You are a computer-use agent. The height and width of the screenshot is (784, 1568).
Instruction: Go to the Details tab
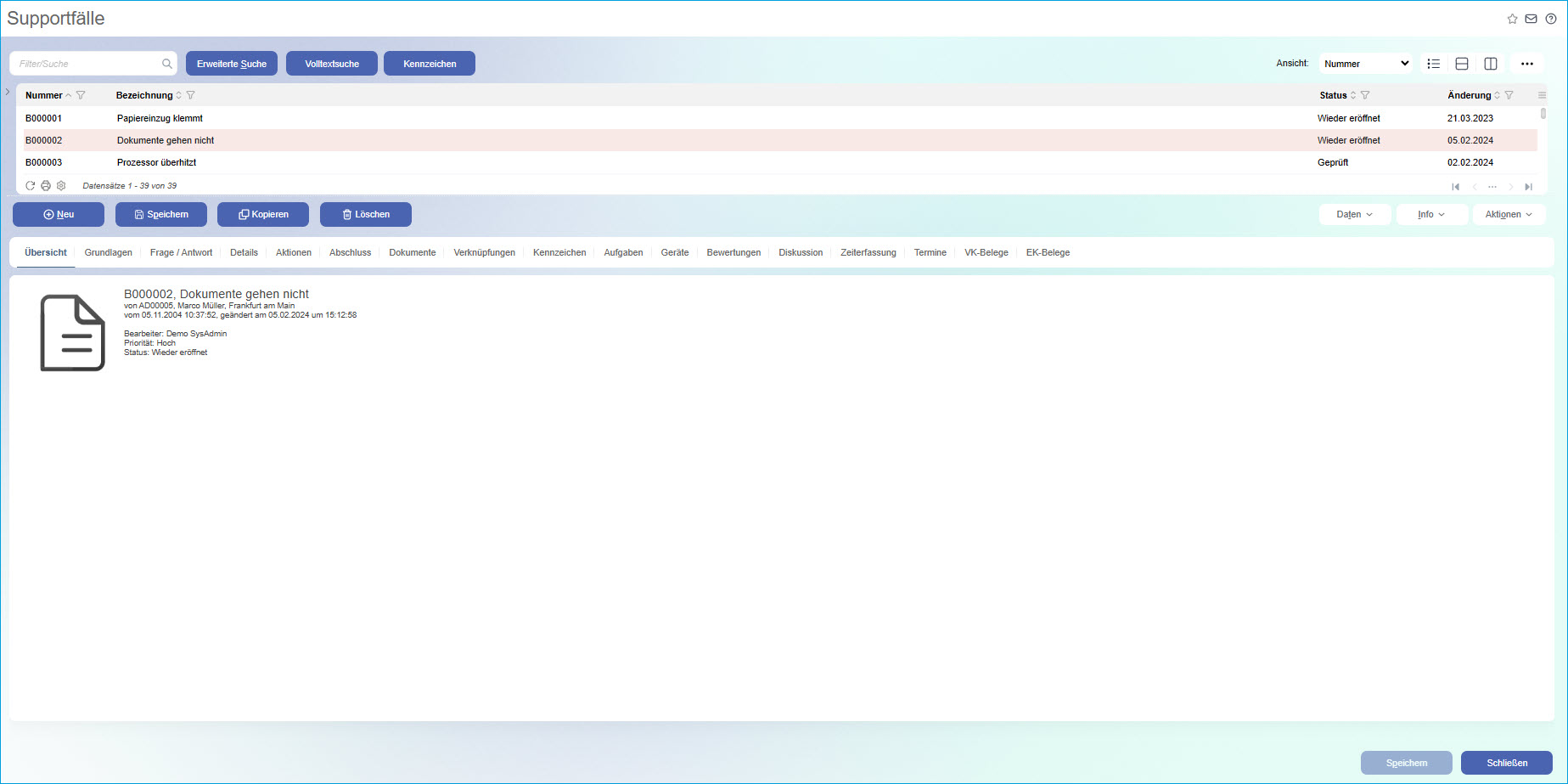(244, 253)
